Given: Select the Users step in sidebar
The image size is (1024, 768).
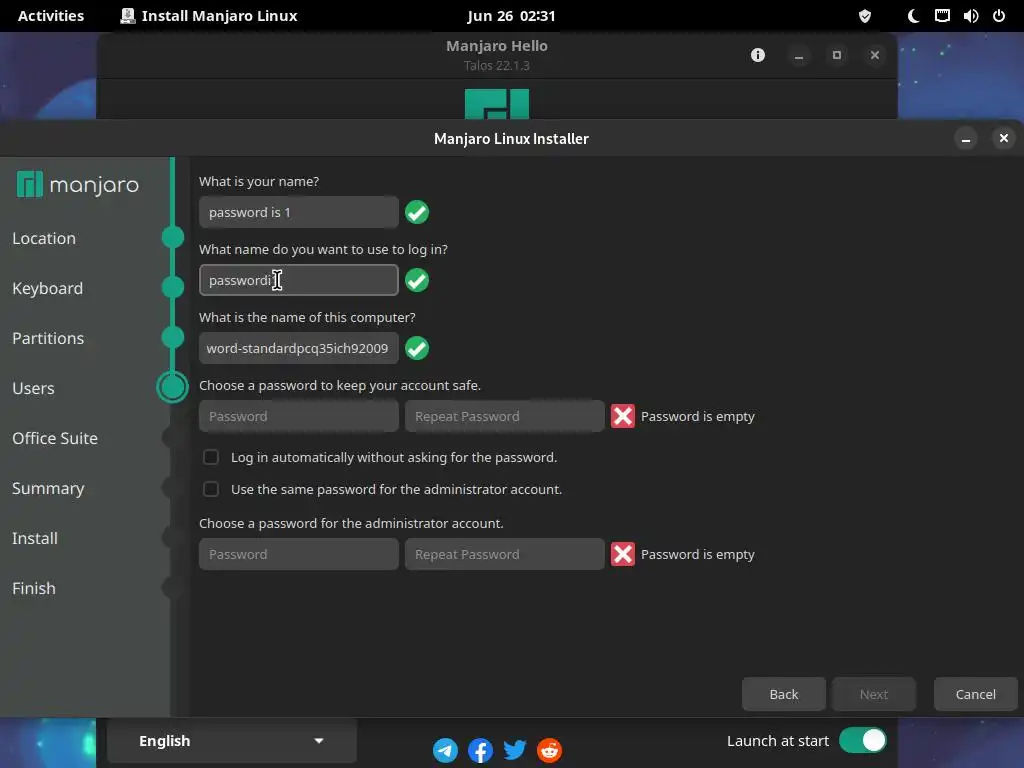Looking at the screenshot, I should [x=33, y=388].
